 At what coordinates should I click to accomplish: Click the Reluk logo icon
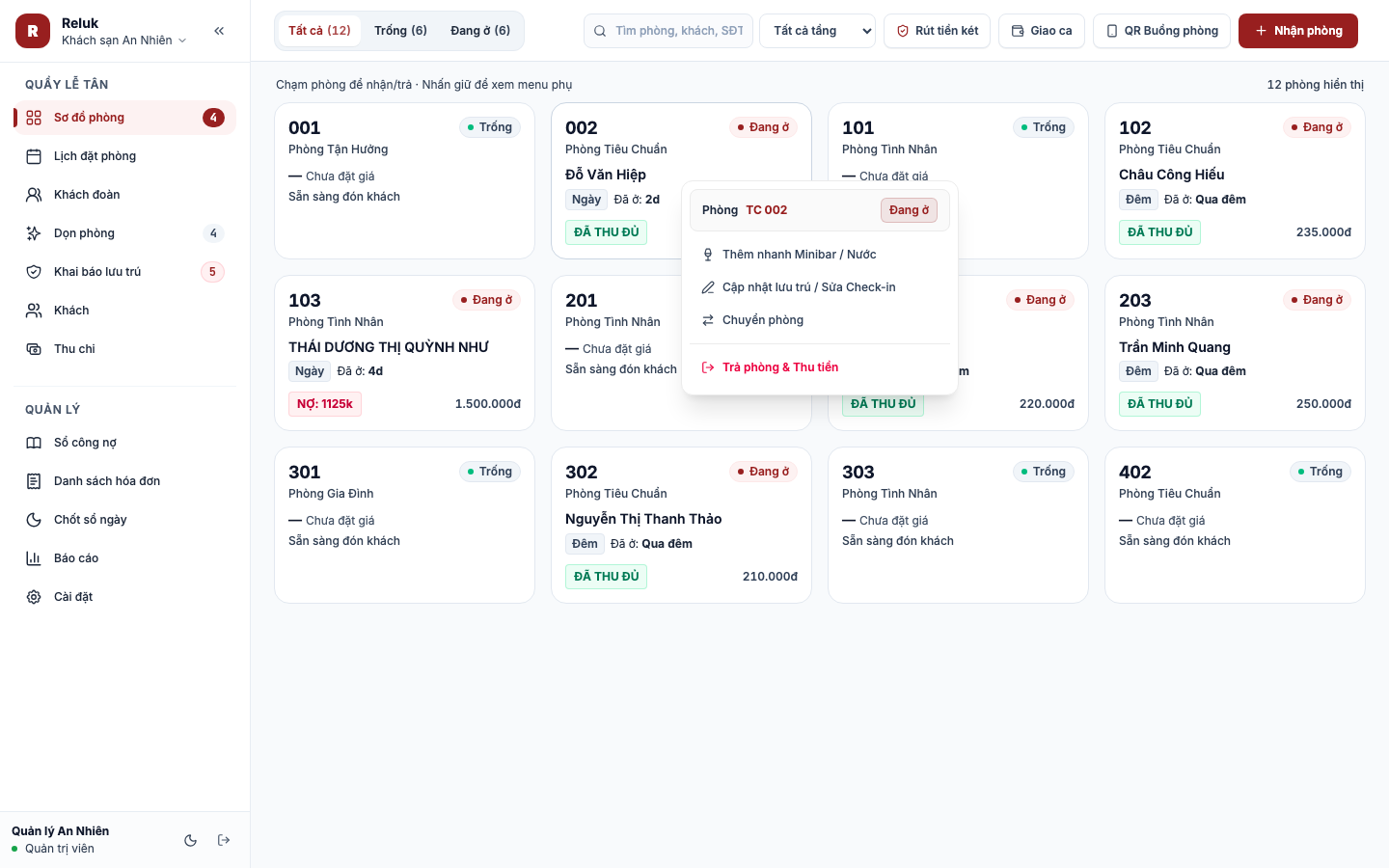coord(33,31)
